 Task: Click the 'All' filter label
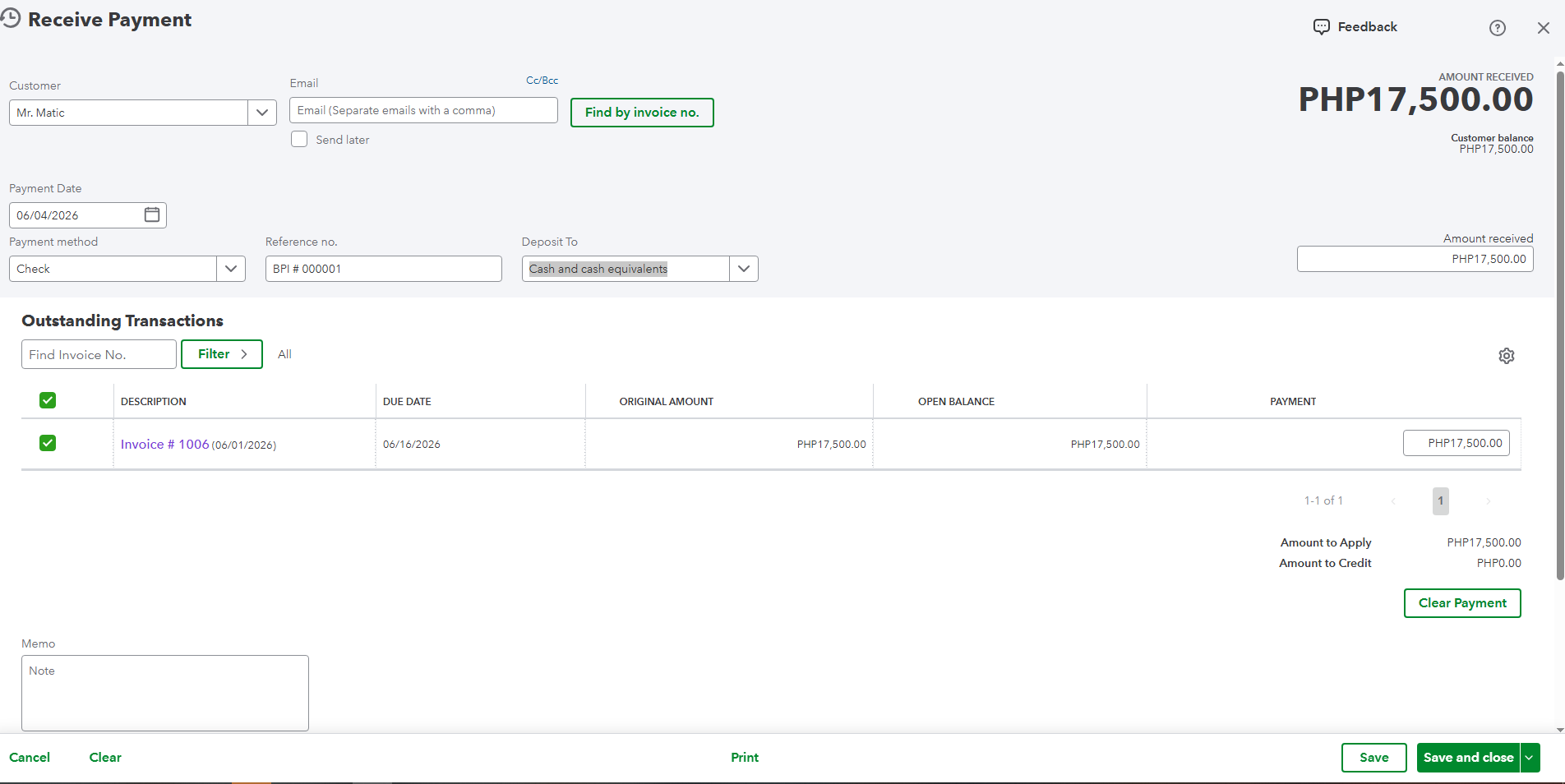coord(284,354)
